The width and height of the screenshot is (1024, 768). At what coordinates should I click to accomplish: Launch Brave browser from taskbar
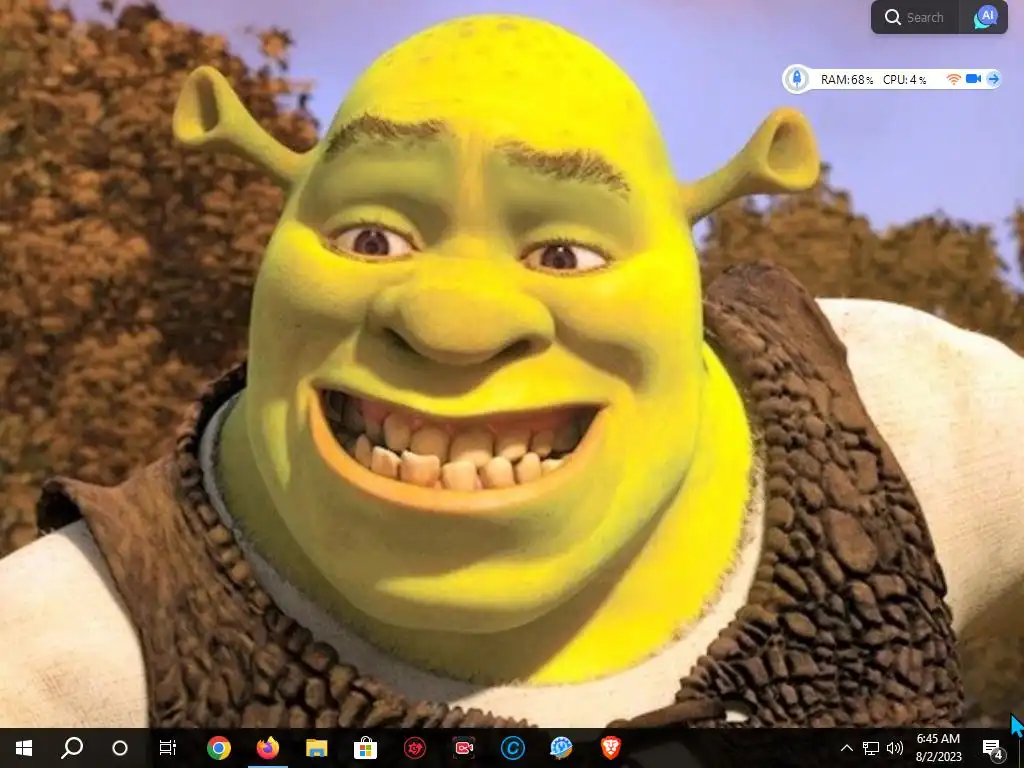(x=611, y=748)
